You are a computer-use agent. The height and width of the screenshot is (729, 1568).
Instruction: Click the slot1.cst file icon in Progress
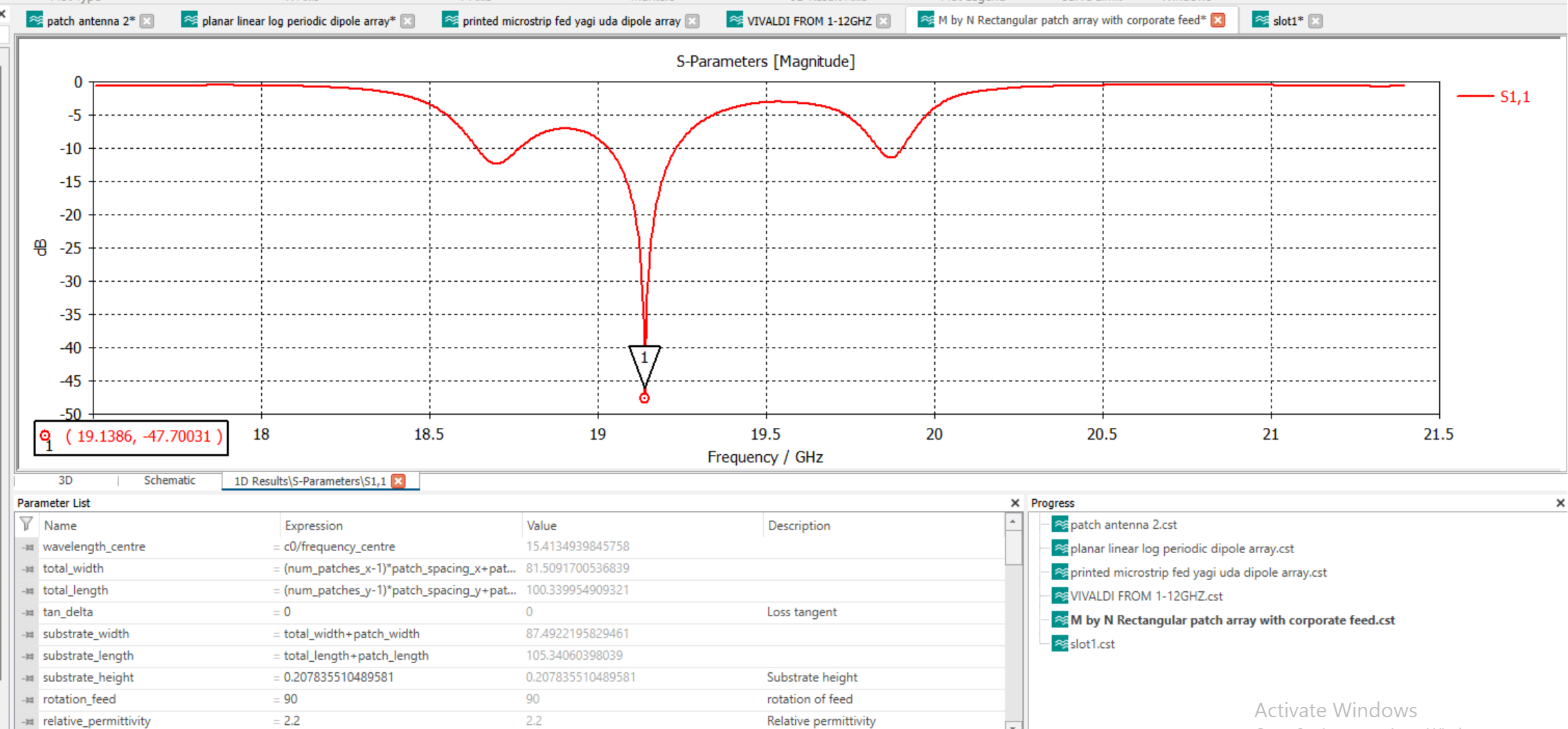click(1059, 644)
